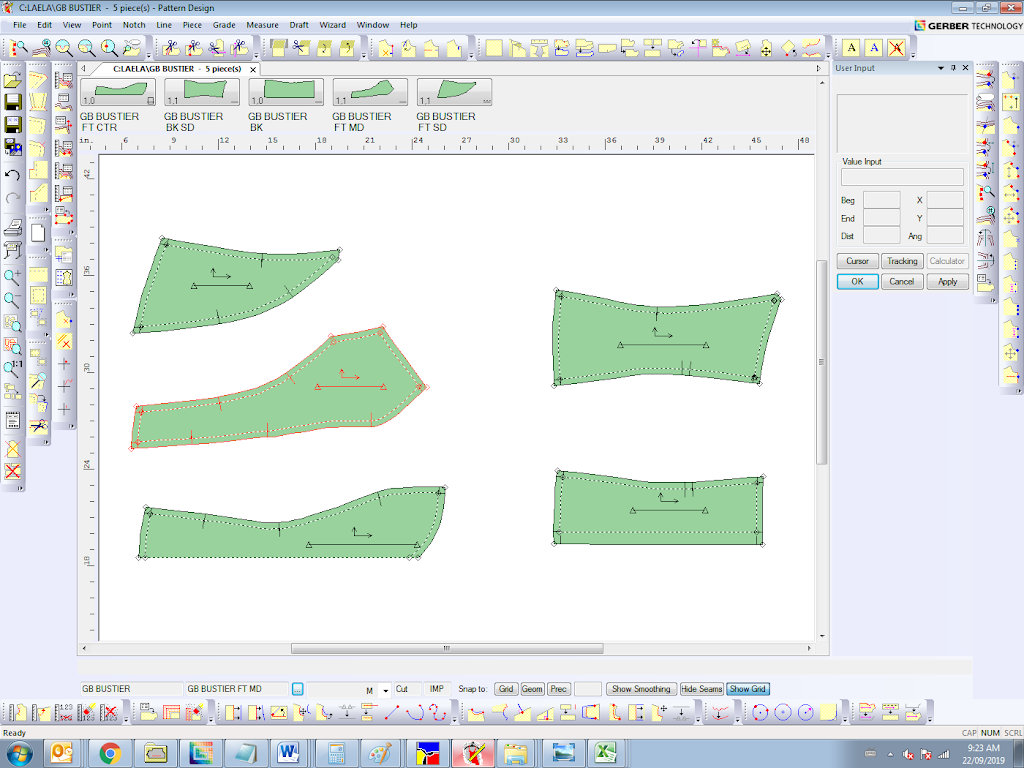
Task: Click the Apply button
Action: pos(948,281)
